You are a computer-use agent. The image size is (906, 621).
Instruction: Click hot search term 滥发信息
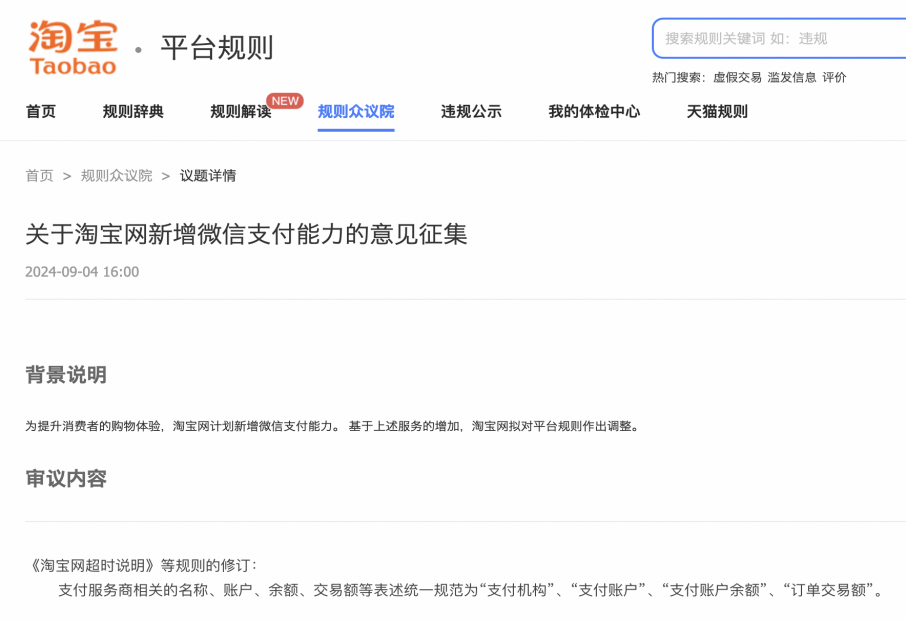[x=792, y=77]
